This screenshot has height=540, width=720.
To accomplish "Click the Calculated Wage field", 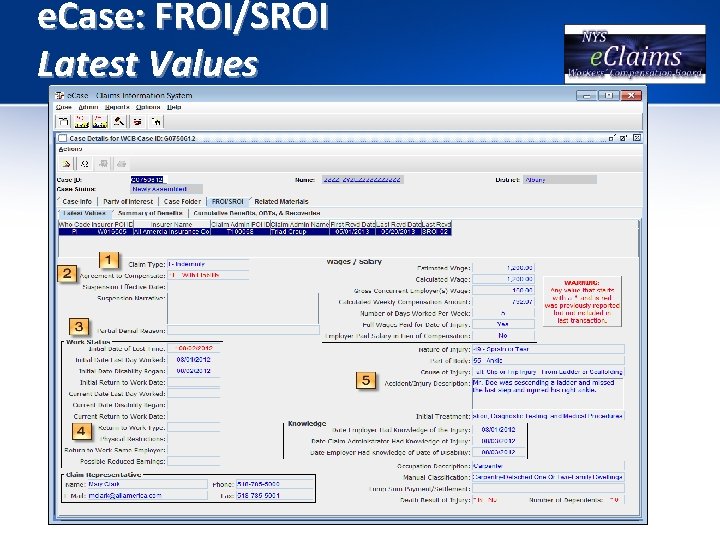I will [503, 279].
